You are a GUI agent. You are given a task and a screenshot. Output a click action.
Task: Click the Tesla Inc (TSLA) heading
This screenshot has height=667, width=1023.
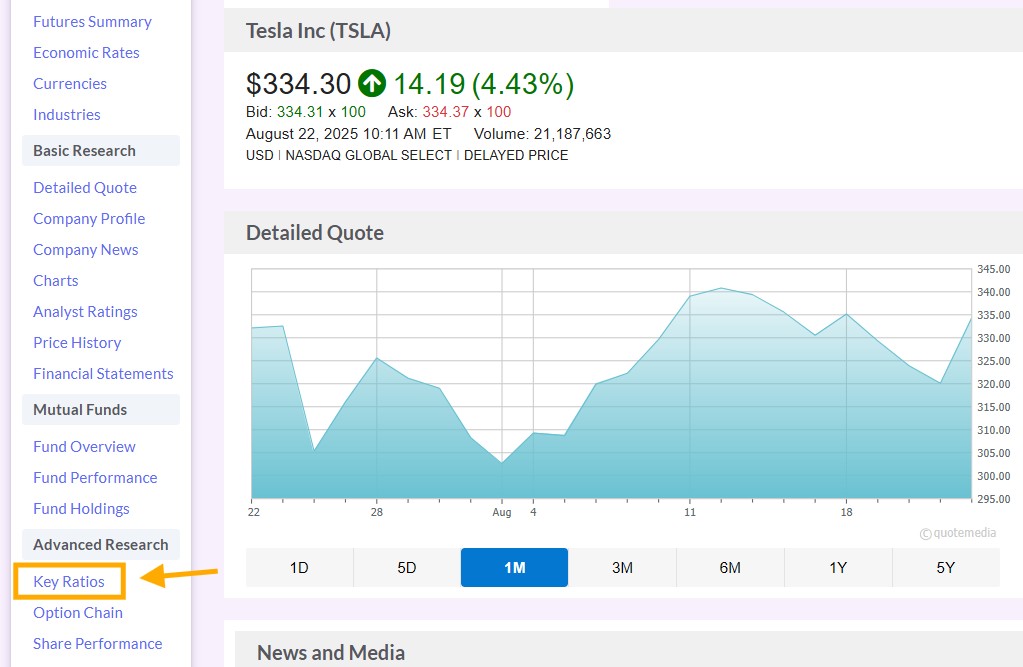(x=318, y=31)
